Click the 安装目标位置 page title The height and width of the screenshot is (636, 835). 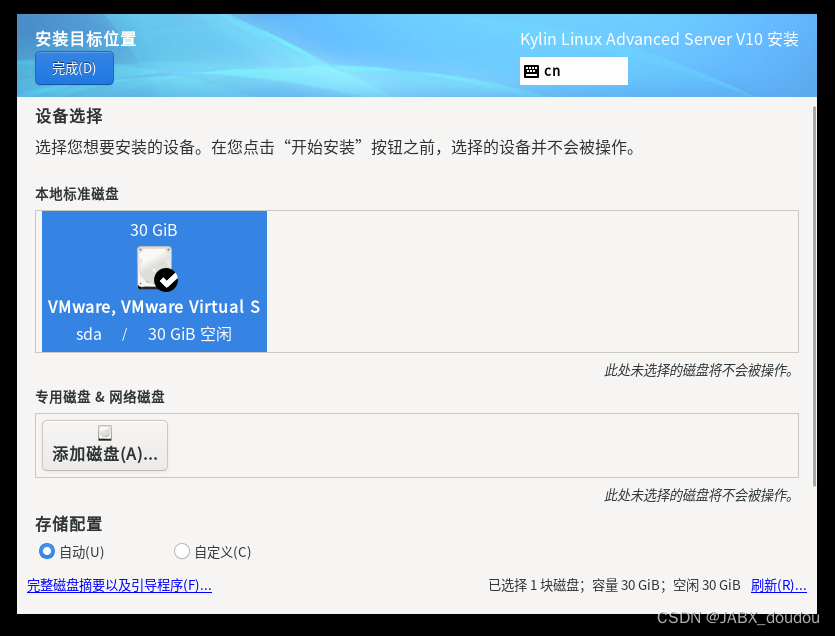pos(86,39)
